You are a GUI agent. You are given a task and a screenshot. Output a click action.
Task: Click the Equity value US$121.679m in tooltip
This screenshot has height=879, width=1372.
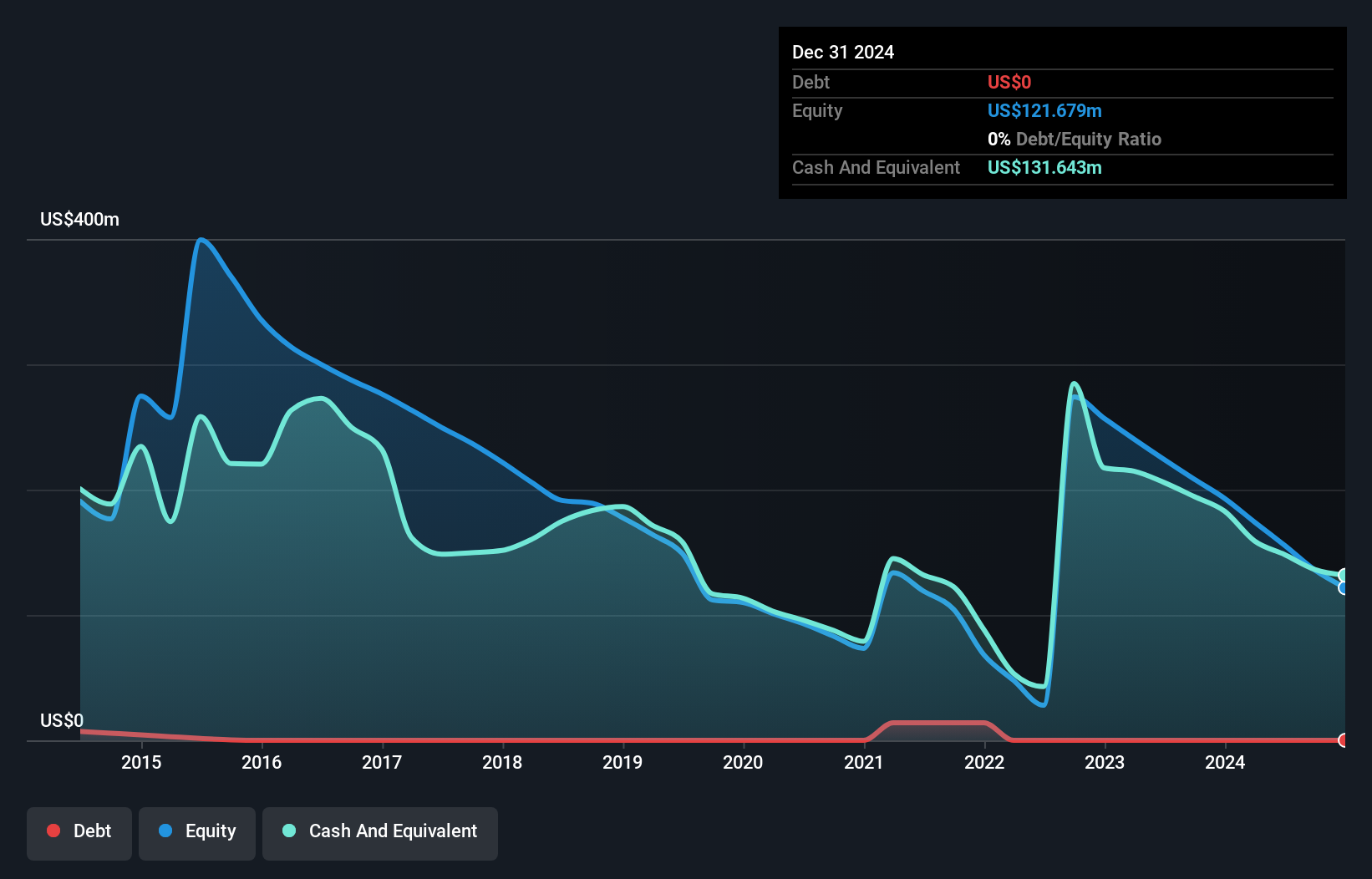click(x=1044, y=110)
